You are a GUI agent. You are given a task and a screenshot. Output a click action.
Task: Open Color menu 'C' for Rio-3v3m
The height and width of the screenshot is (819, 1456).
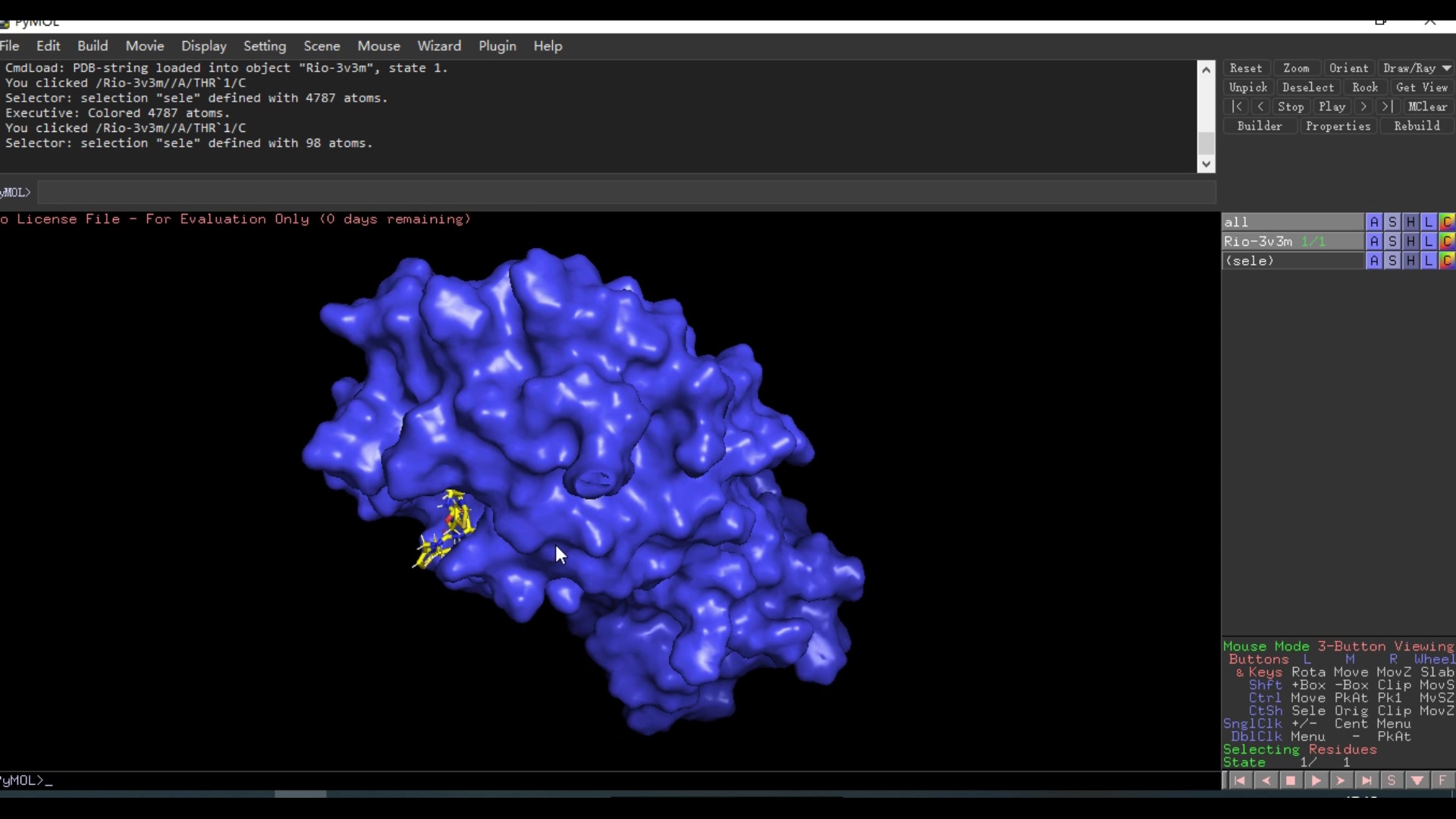tap(1447, 241)
